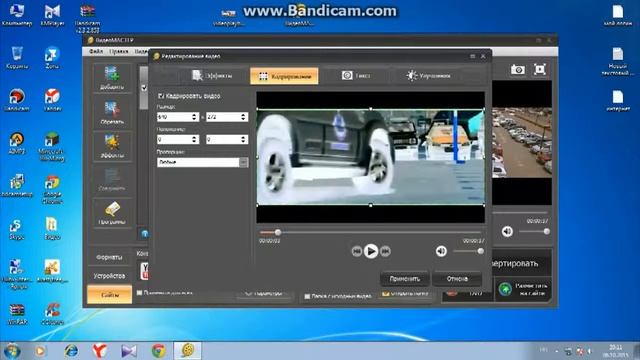Click the fullscreen icon in main window
This screenshot has height=360, width=640.
[540, 69]
